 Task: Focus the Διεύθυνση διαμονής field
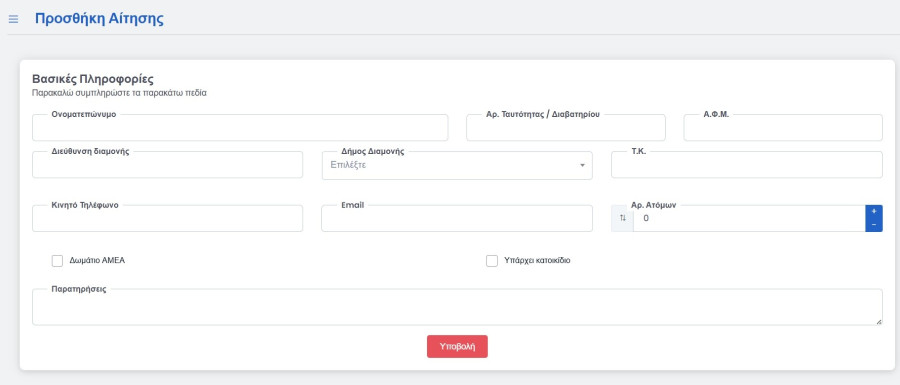[168, 165]
